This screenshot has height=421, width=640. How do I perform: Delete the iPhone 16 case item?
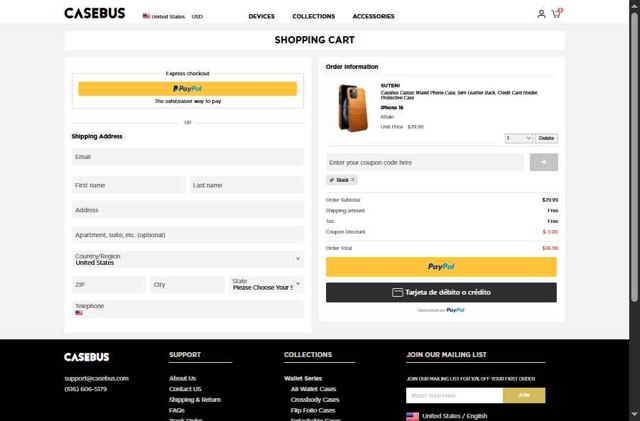(546, 138)
